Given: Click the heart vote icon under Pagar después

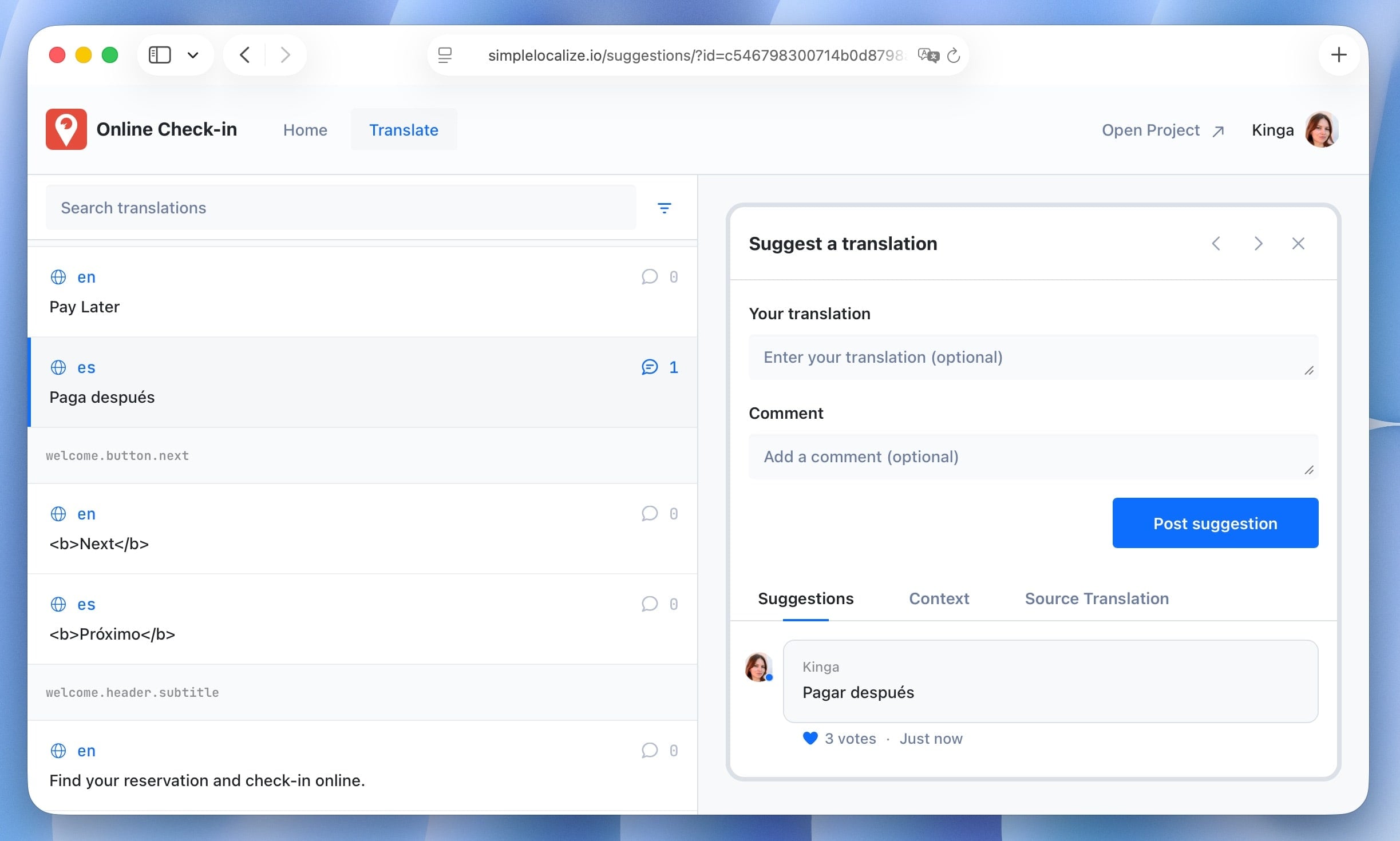Looking at the screenshot, I should (810, 739).
